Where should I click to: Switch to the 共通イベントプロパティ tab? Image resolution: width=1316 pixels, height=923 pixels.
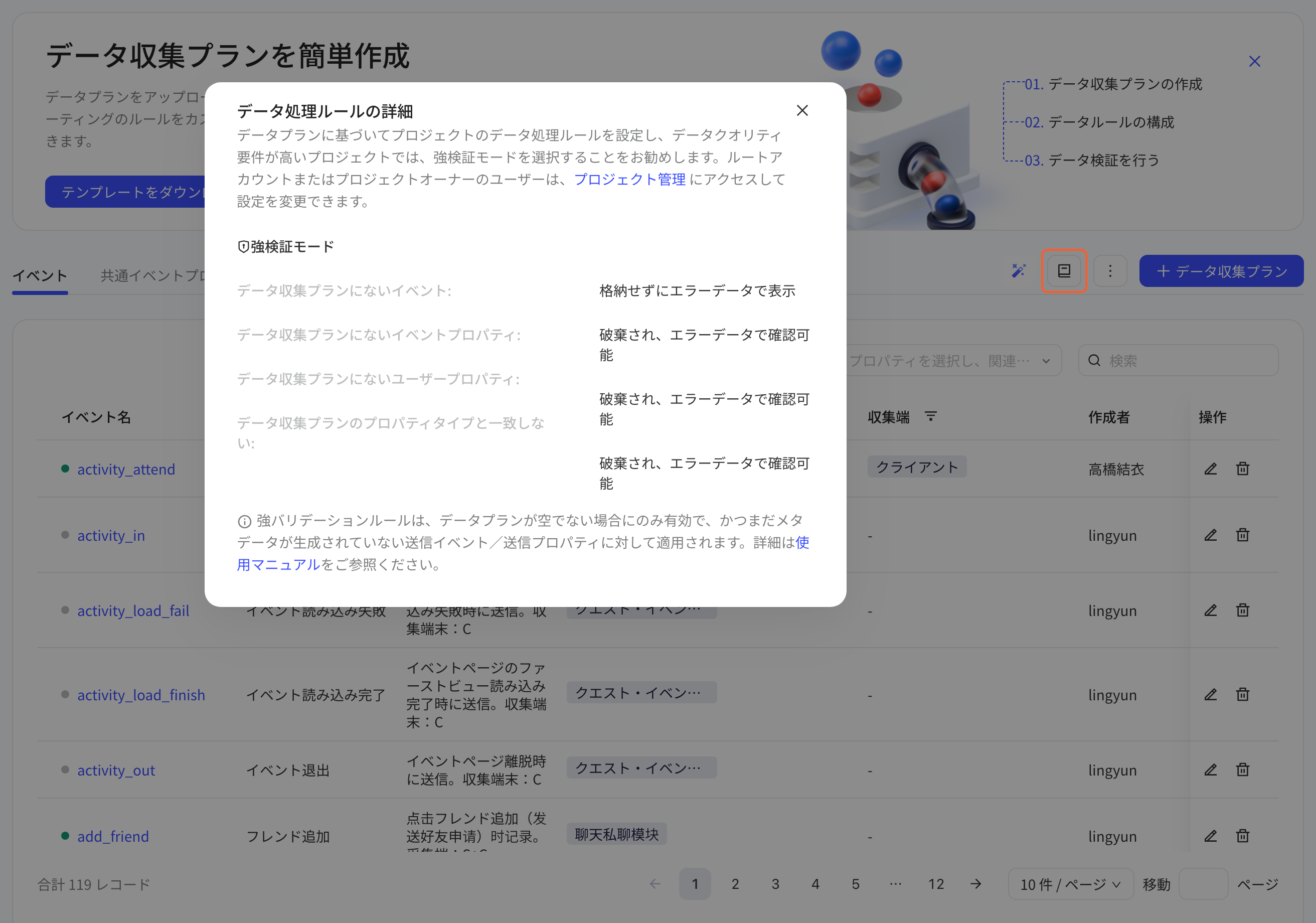click(x=152, y=275)
